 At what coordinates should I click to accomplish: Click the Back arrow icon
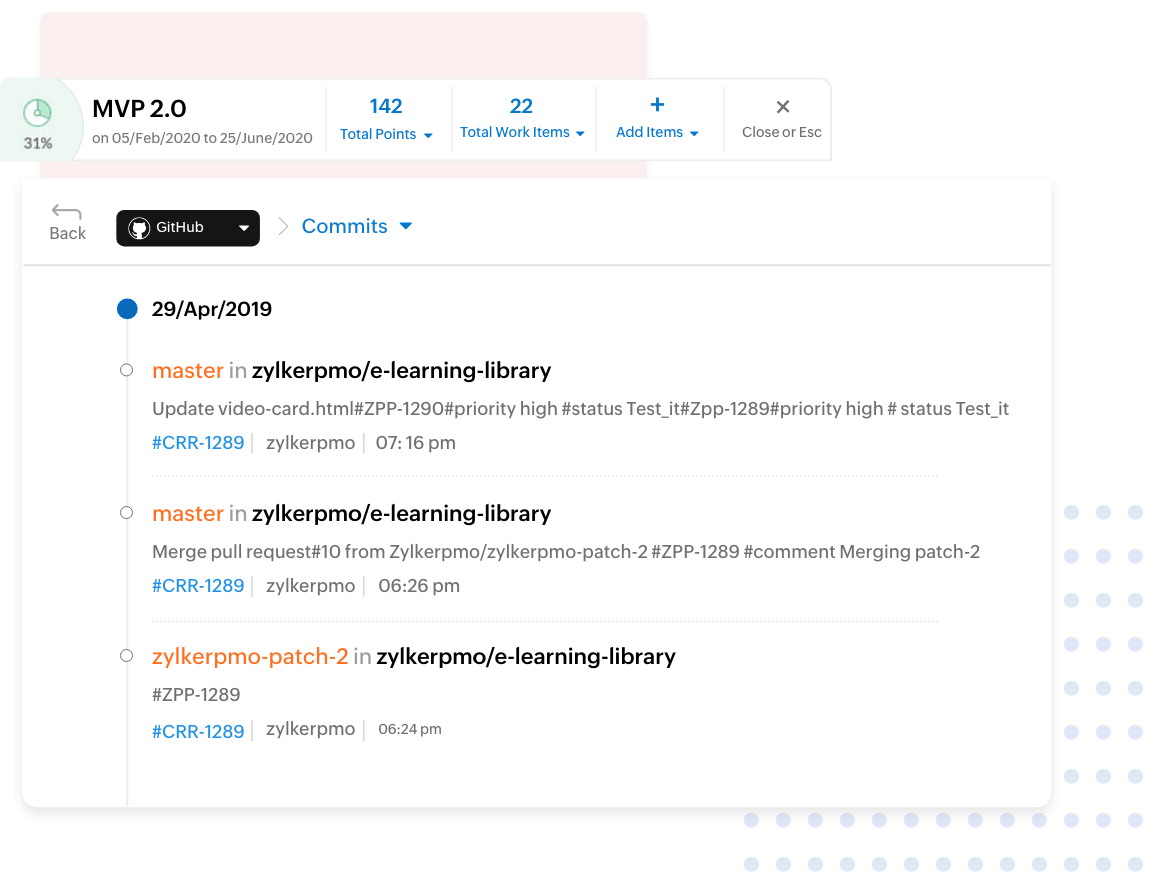(67, 212)
